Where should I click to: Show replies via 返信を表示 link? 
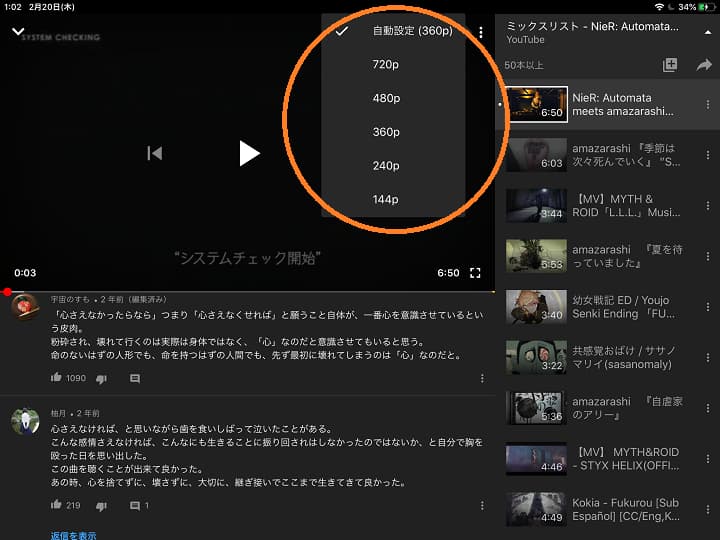tap(73, 535)
